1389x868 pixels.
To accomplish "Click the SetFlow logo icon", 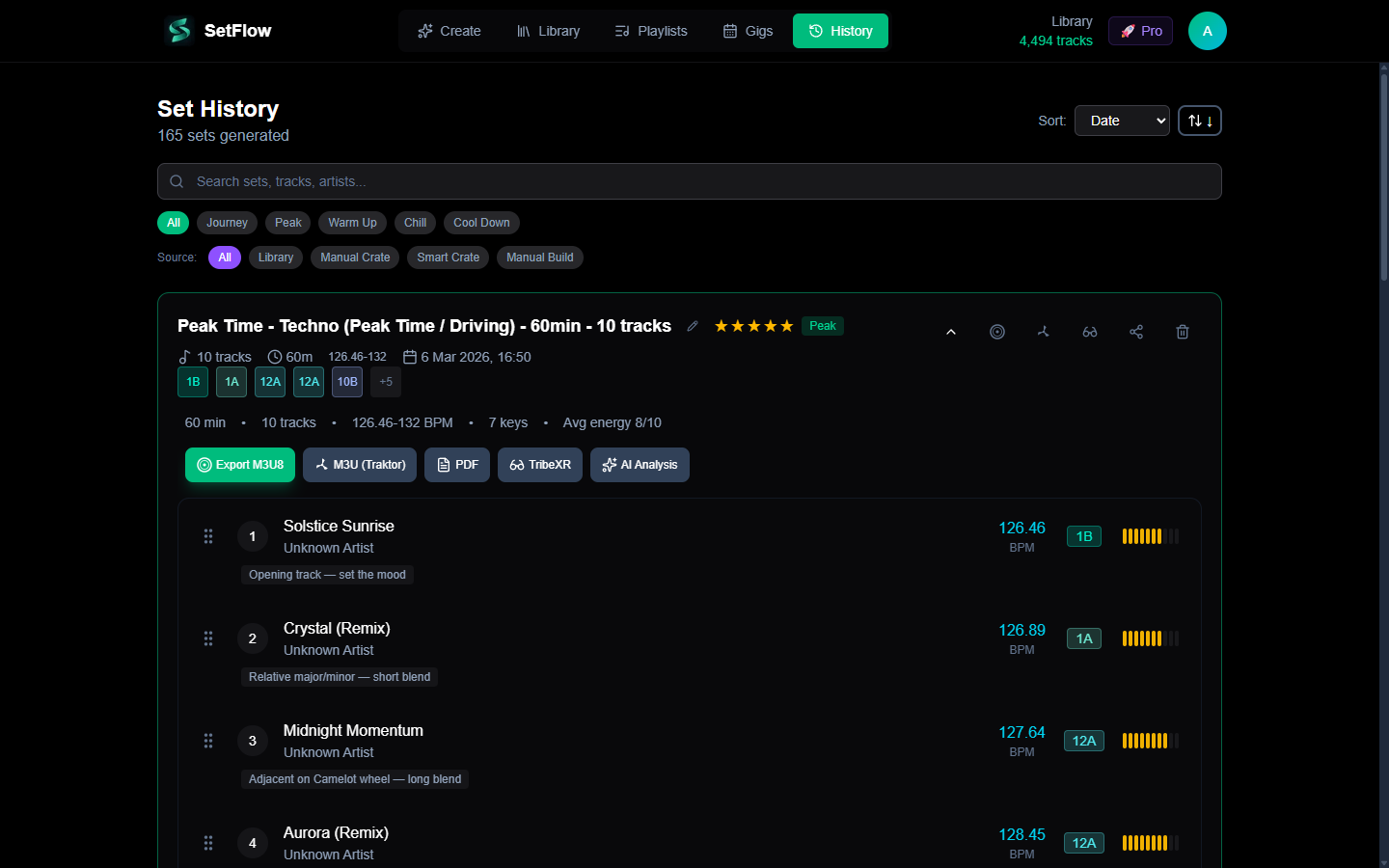I will click(x=178, y=31).
